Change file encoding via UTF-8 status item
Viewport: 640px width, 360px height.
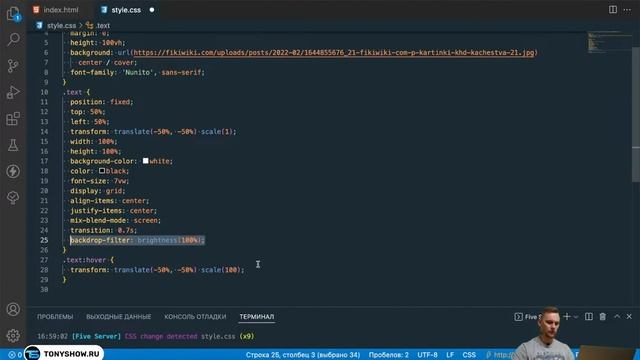coord(427,355)
